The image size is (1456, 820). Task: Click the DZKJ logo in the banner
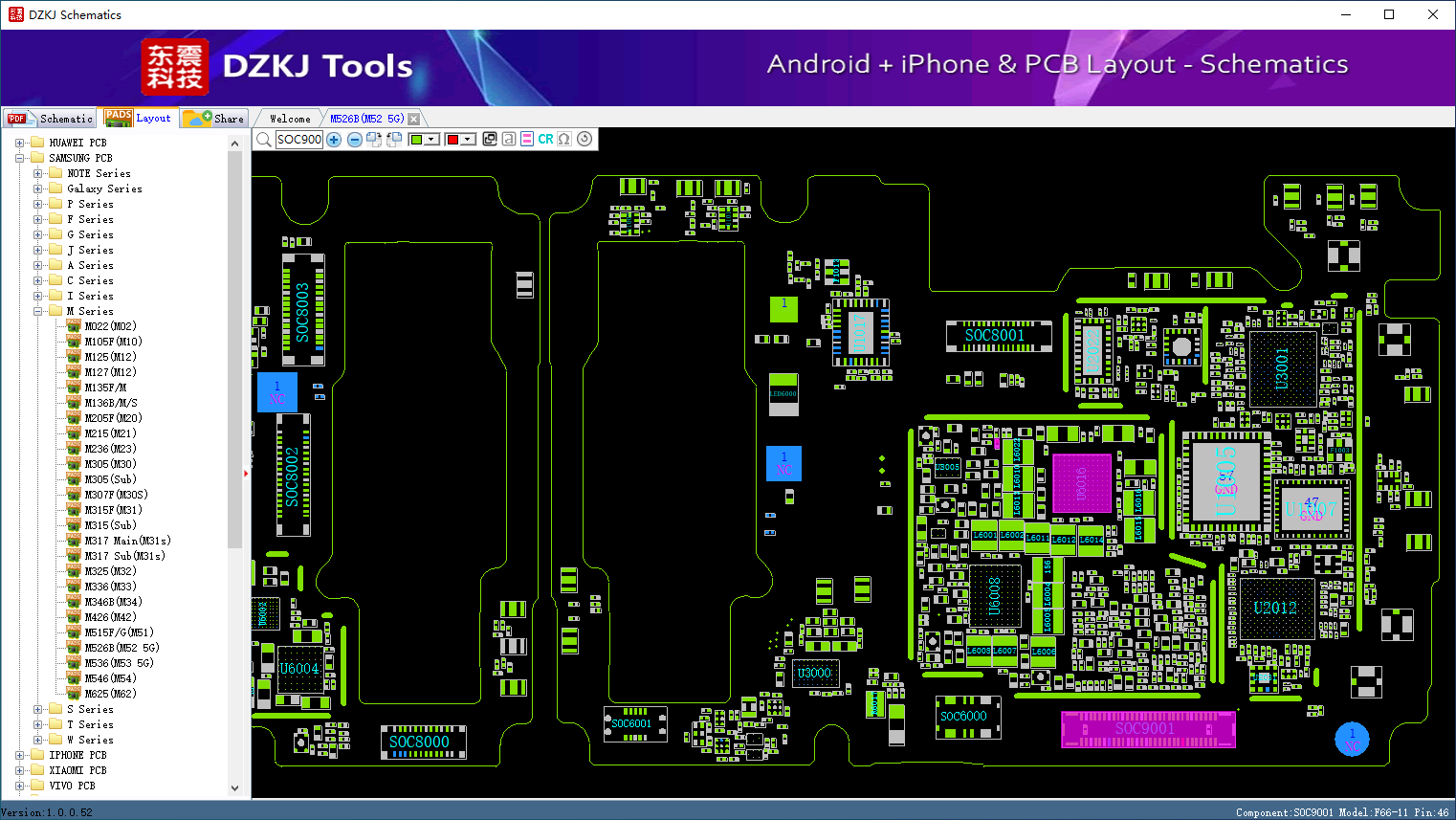pos(174,67)
